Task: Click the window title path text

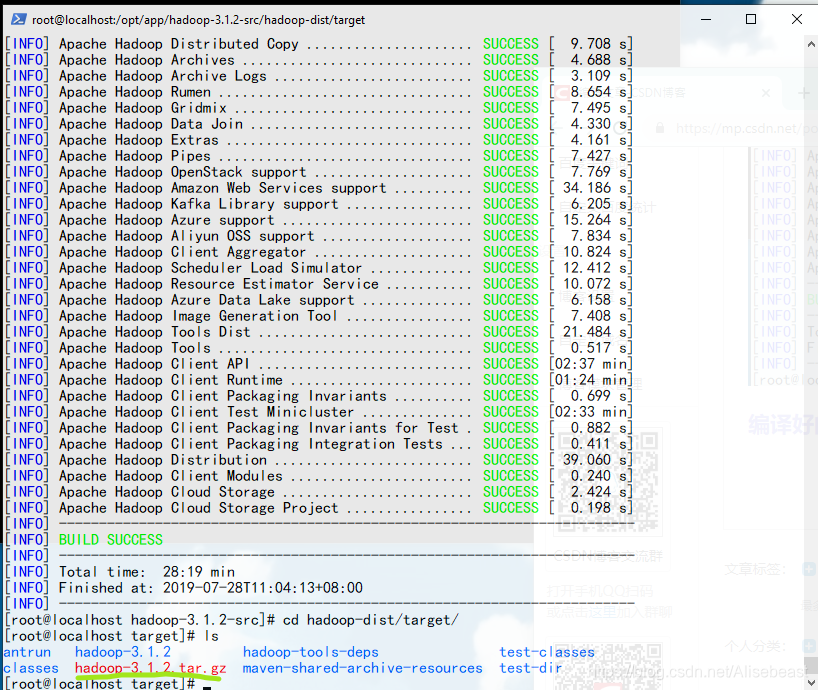Action: pos(198,20)
